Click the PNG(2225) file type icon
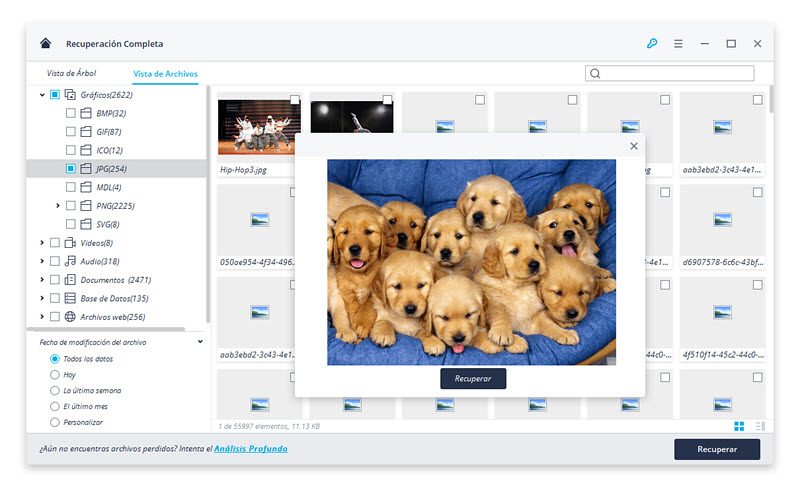Screen dimensions: 800x493 [86, 206]
